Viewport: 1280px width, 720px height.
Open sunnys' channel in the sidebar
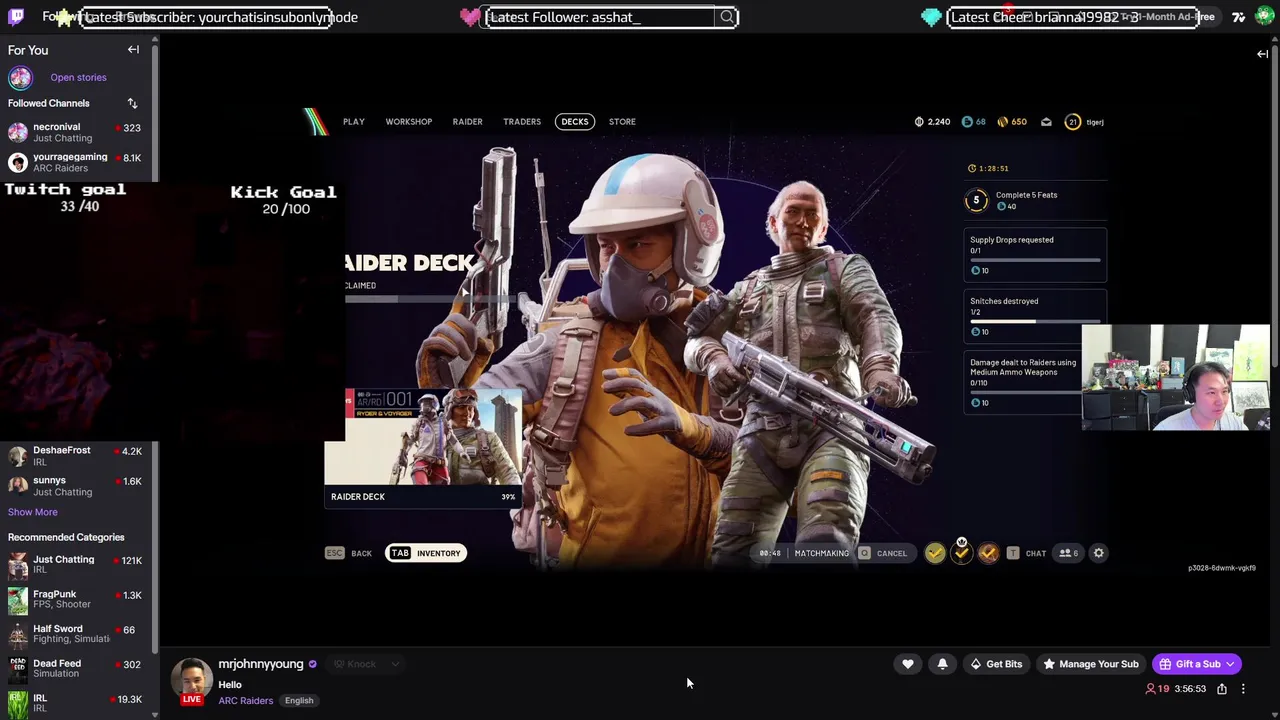(x=76, y=486)
